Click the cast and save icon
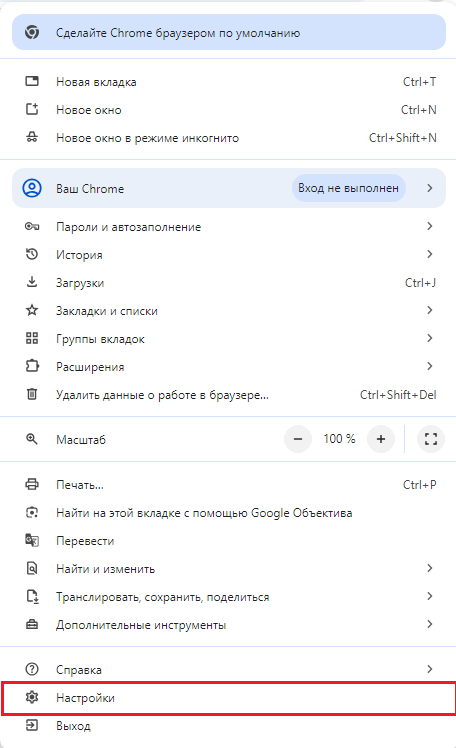This screenshot has width=456, height=748. (x=32, y=596)
